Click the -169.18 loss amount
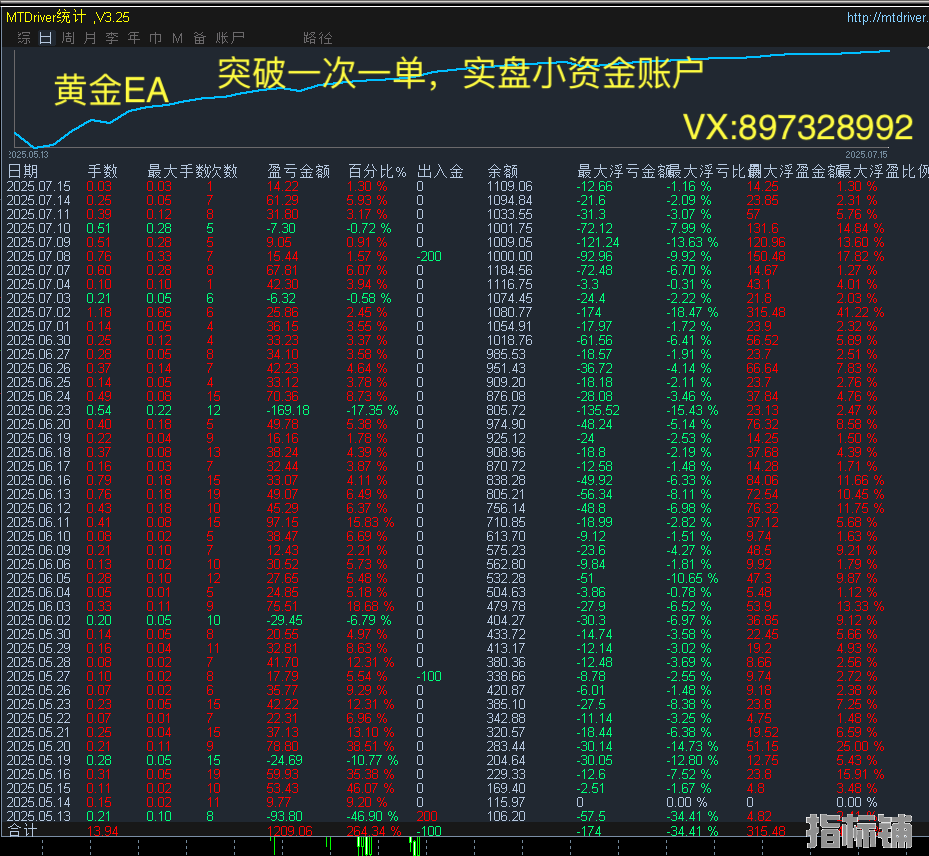929x856 pixels. tap(288, 411)
